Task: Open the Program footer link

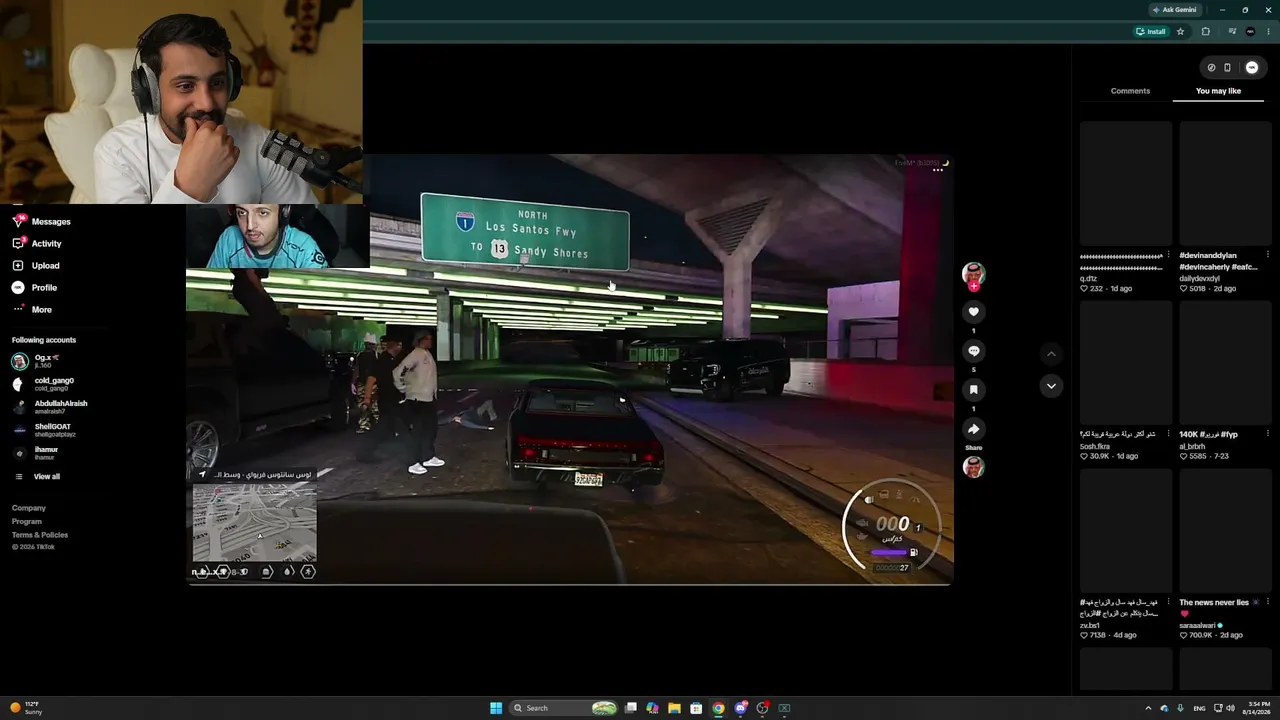Action: [x=27, y=521]
